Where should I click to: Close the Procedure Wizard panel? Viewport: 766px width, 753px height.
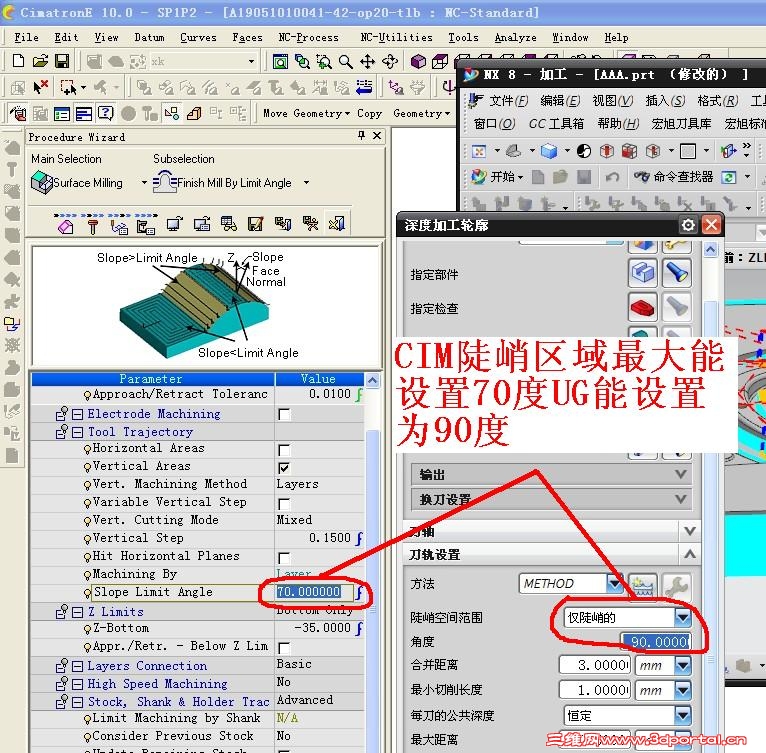(x=377, y=135)
